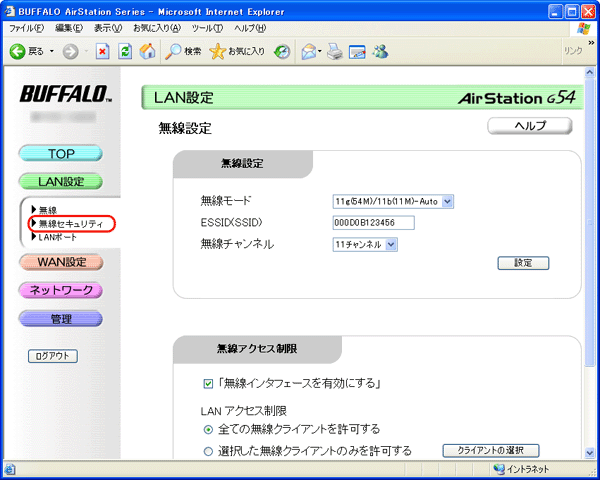Screen dimensions: 600x480
Task: Toggle 無線インタフェースを有効にする checkbox
Action: 208,384
